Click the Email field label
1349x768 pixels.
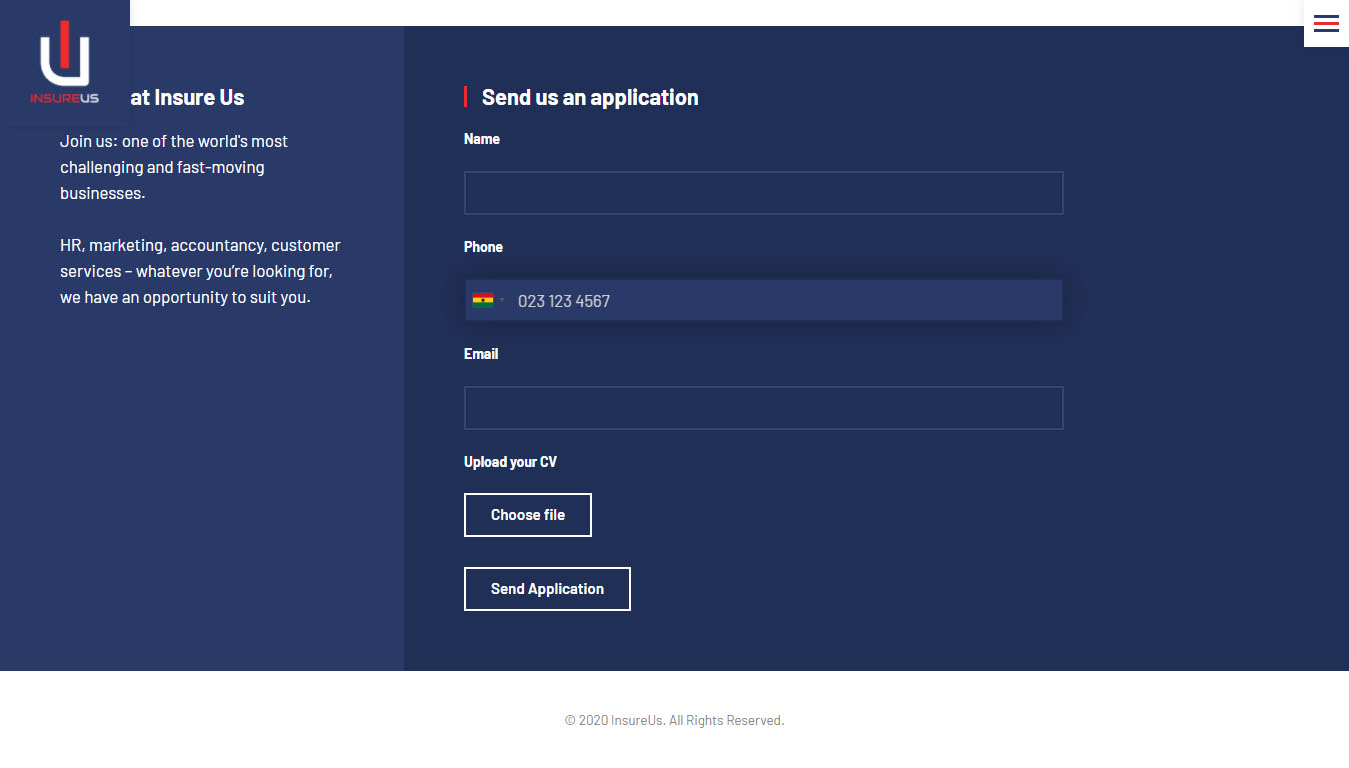point(481,354)
